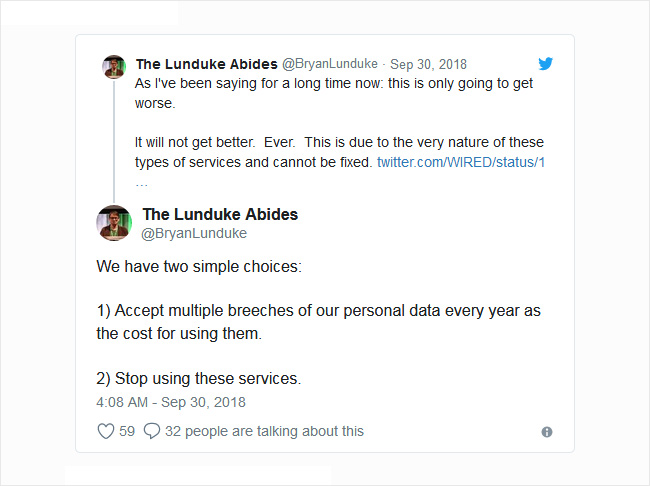Screen dimensions: 650x486
Task: Like the tweet with the heart icon
Action: tap(106, 431)
